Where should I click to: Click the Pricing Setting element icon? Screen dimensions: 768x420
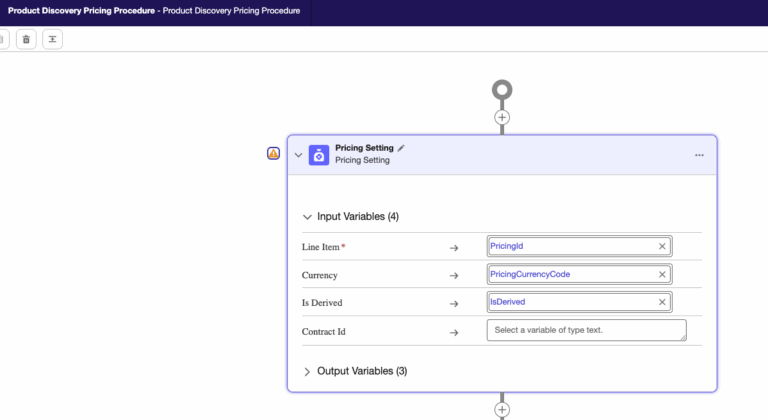(x=319, y=154)
